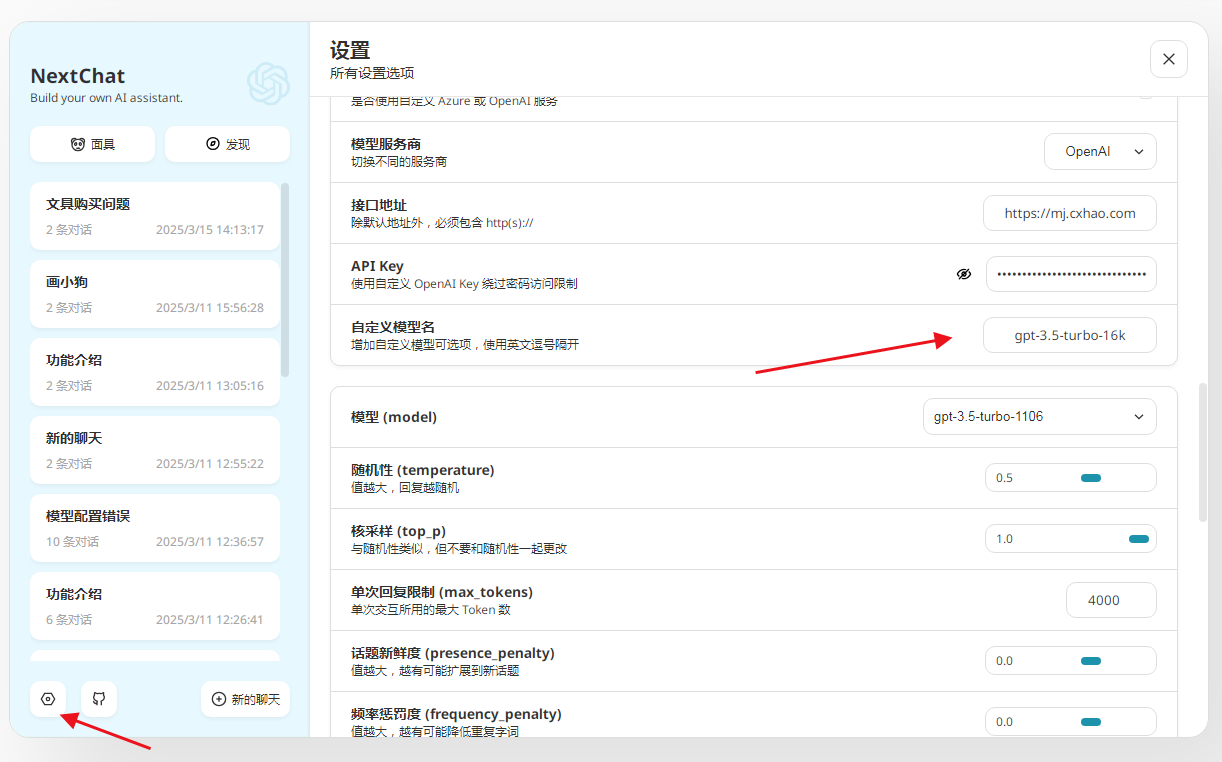Open the 文具购买问题 conversation
Viewport: 1222px width, 762px height.
pyautogui.click(x=155, y=216)
